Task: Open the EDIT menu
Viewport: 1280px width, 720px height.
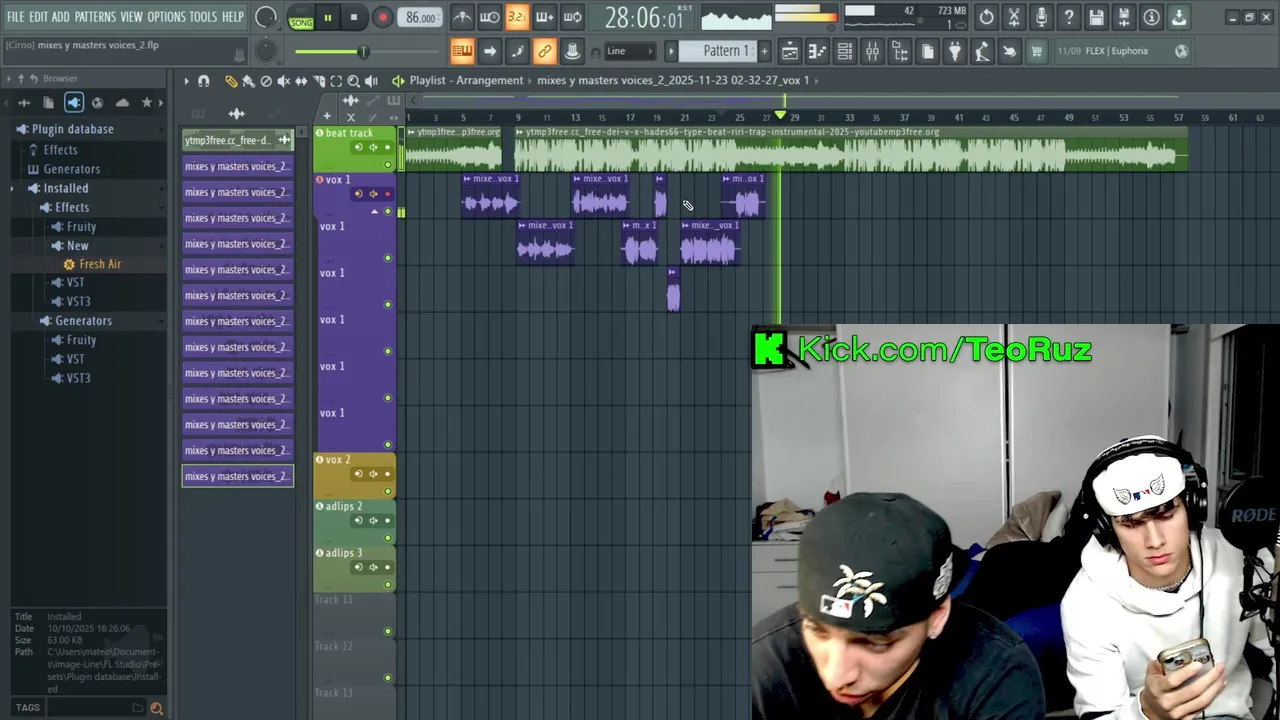Action: coord(38,17)
